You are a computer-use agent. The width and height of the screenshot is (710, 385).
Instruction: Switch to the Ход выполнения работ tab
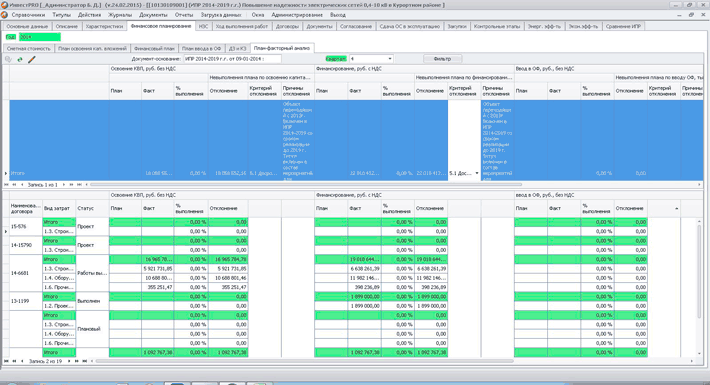click(x=242, y=26)
